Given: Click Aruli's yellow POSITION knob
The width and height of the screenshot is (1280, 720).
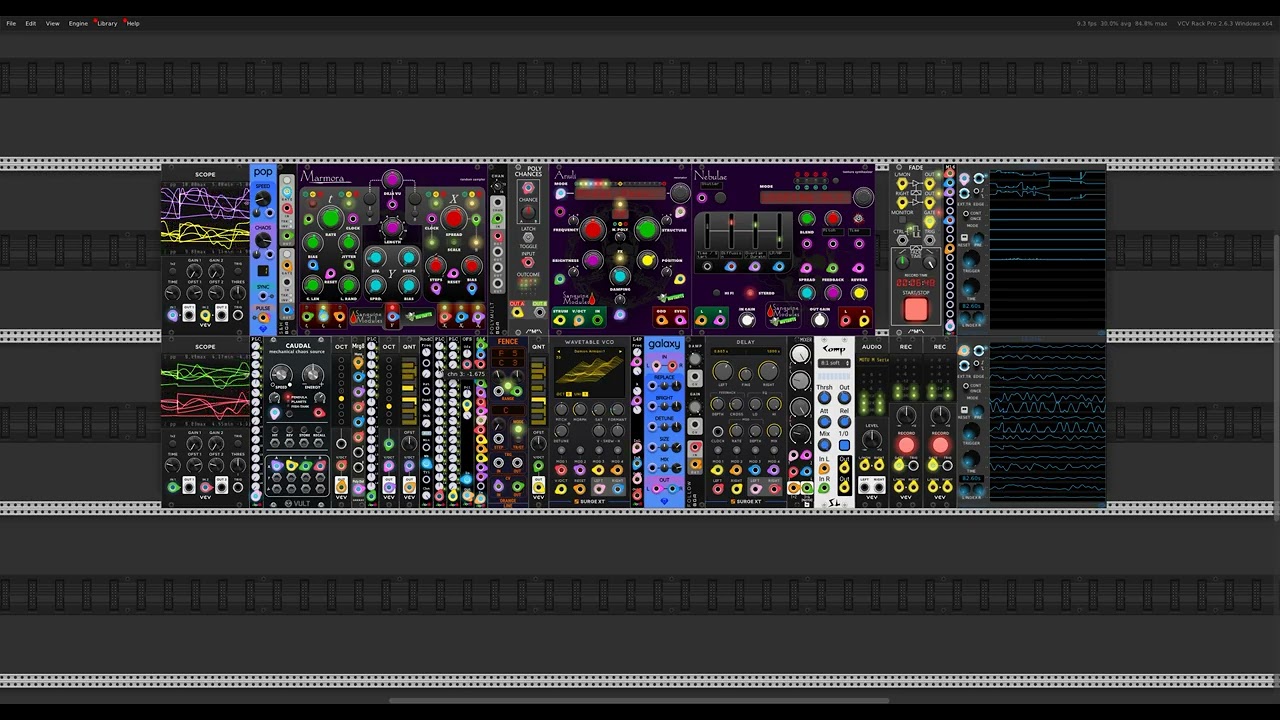Looking at the screenshot, I should pos(647,260).
